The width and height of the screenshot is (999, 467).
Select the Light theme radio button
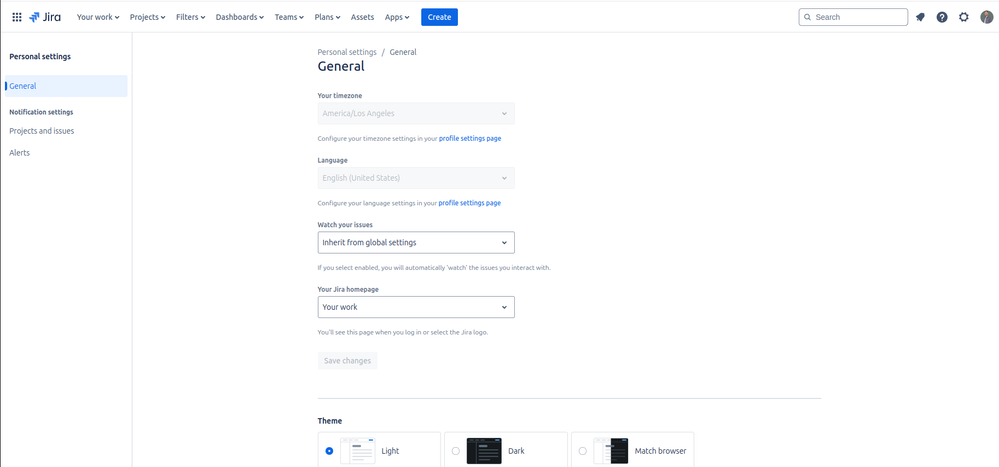pos(329,450)
